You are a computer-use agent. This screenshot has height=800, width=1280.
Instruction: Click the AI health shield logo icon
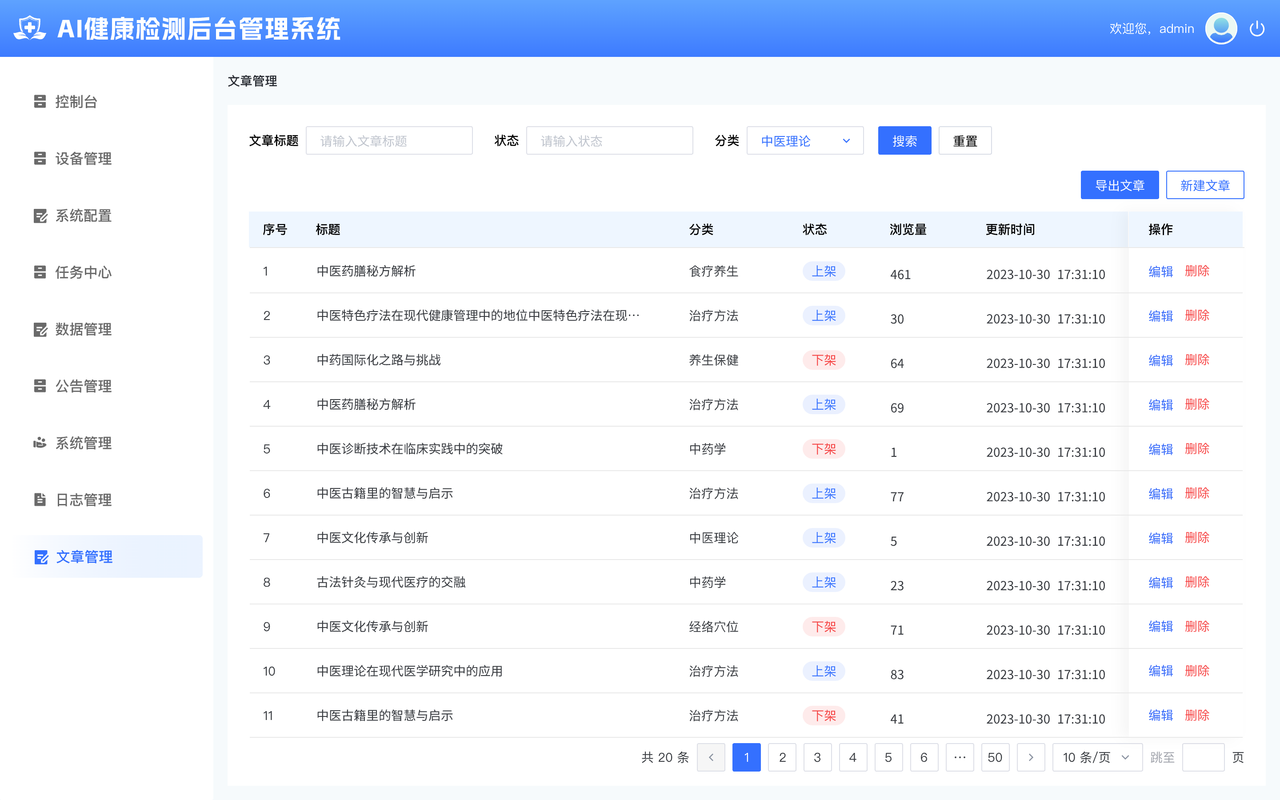(29, 28)
